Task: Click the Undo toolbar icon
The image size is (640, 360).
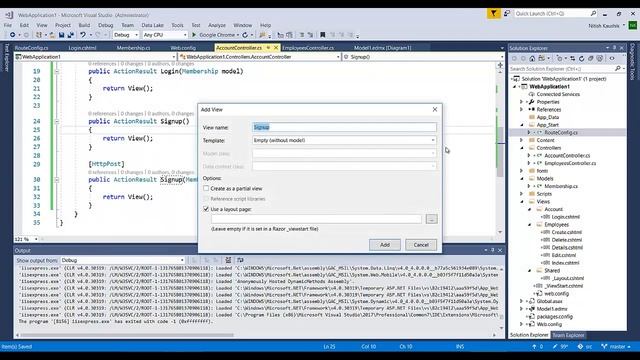Action: pos(83,35)
